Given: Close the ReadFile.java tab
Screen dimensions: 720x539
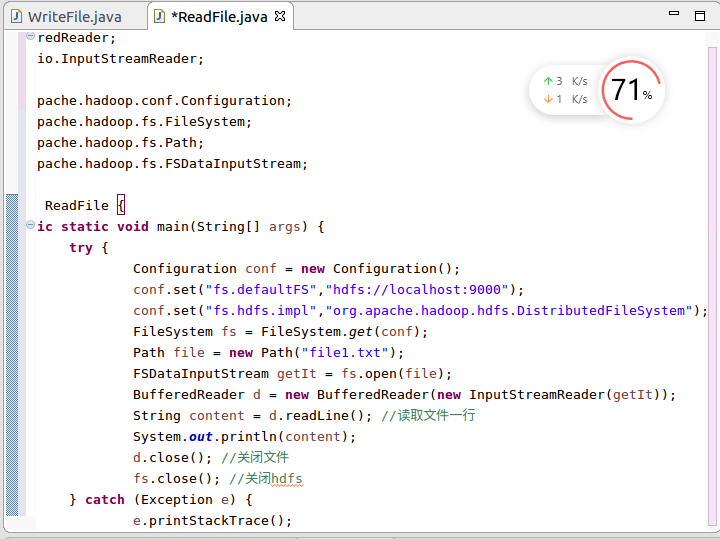Looking at the screenshot, I should (x=280, y=17).
